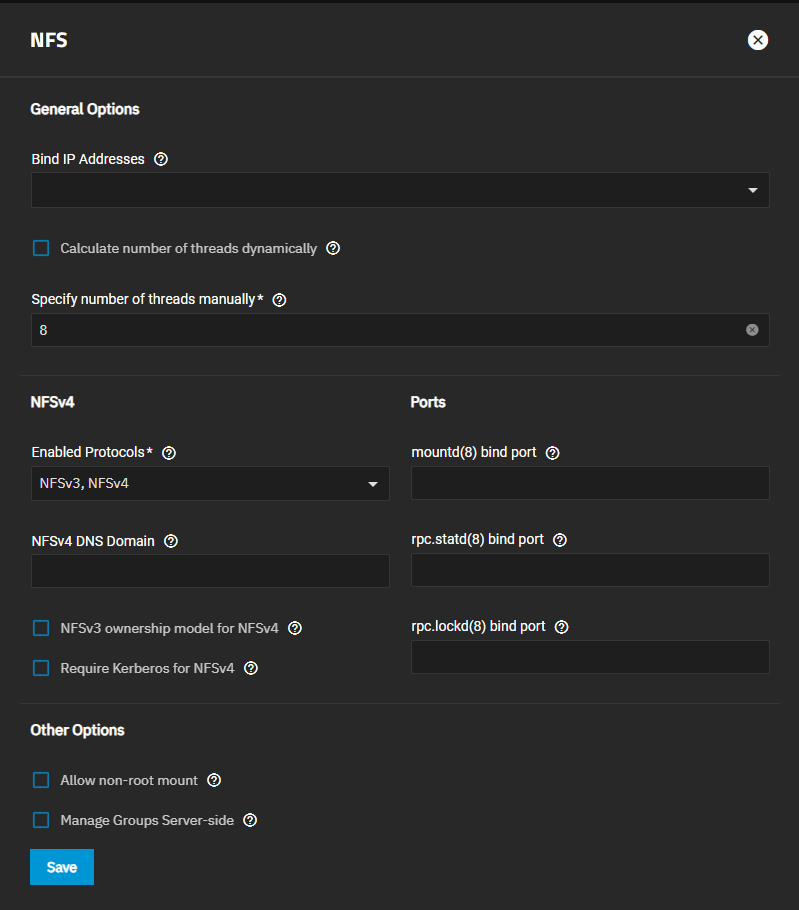799x910 pixels.
Task: Show help for calculating threads dynamically
Action: tap(333, 248)
